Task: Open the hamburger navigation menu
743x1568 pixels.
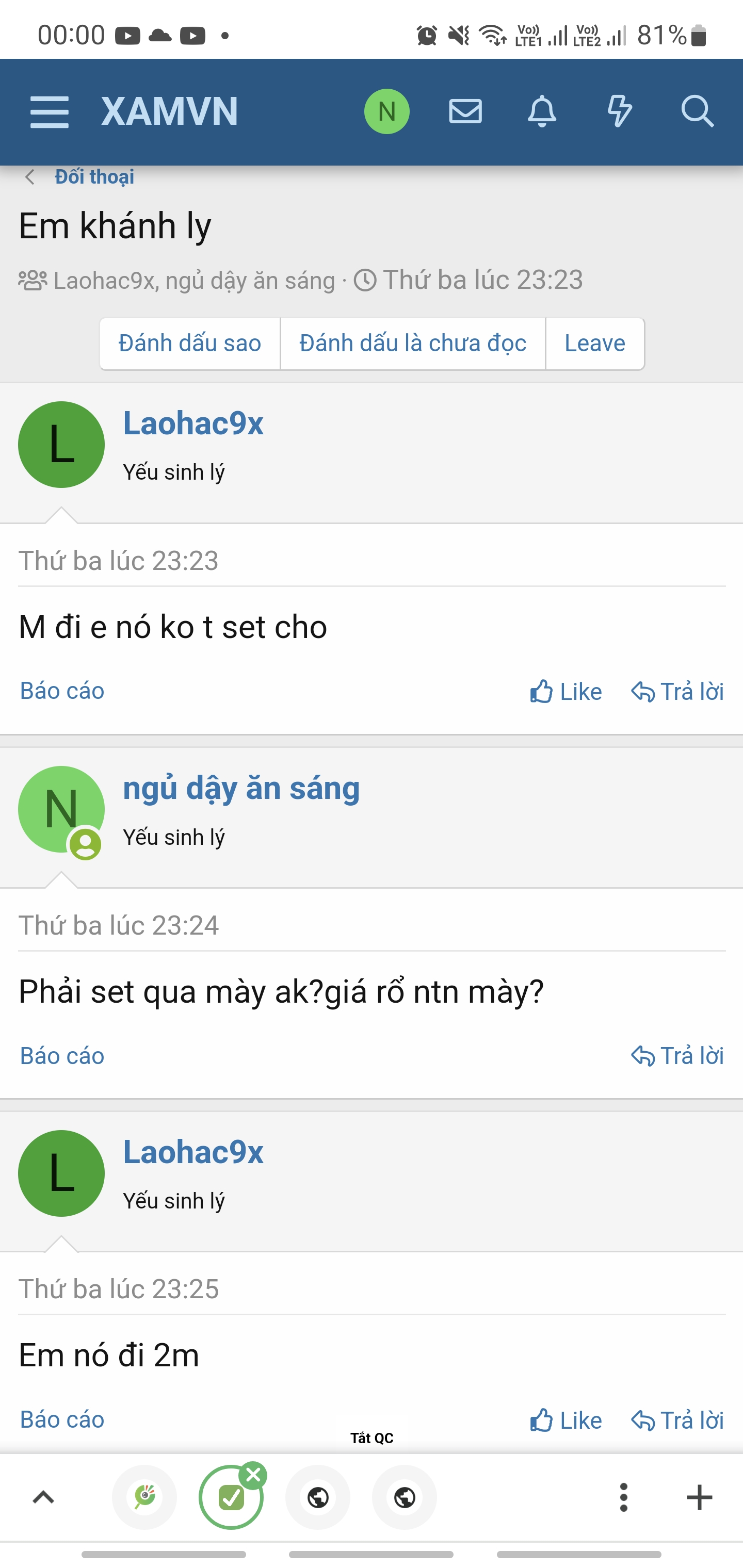Action: tap(50, 112)
